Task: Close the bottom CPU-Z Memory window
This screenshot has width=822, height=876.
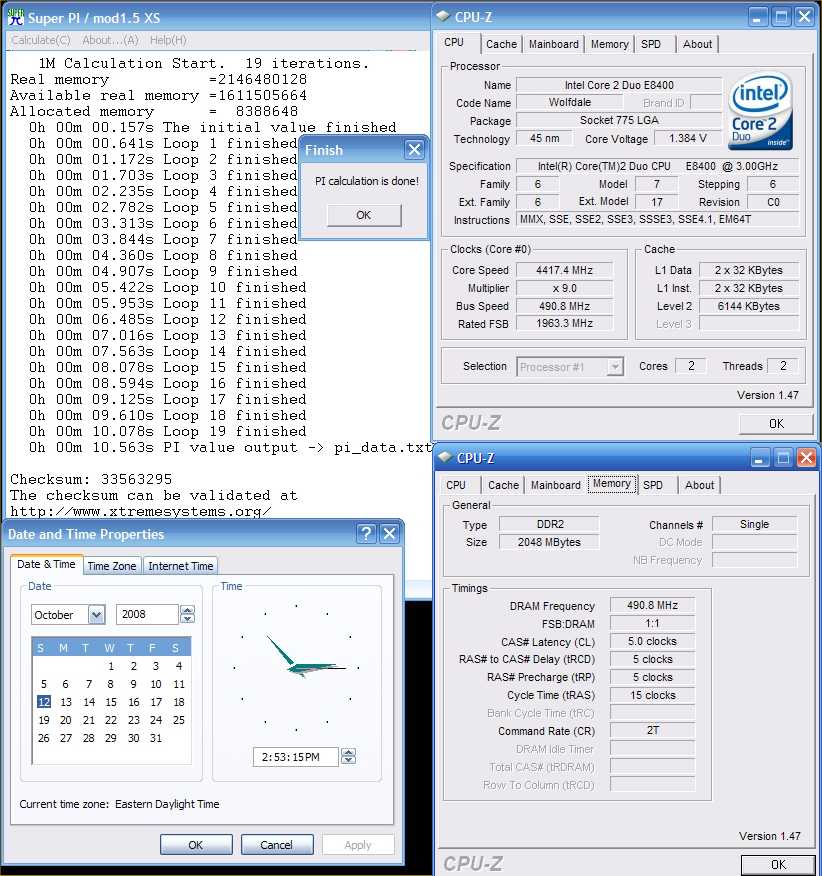Action: pos(806,458)
